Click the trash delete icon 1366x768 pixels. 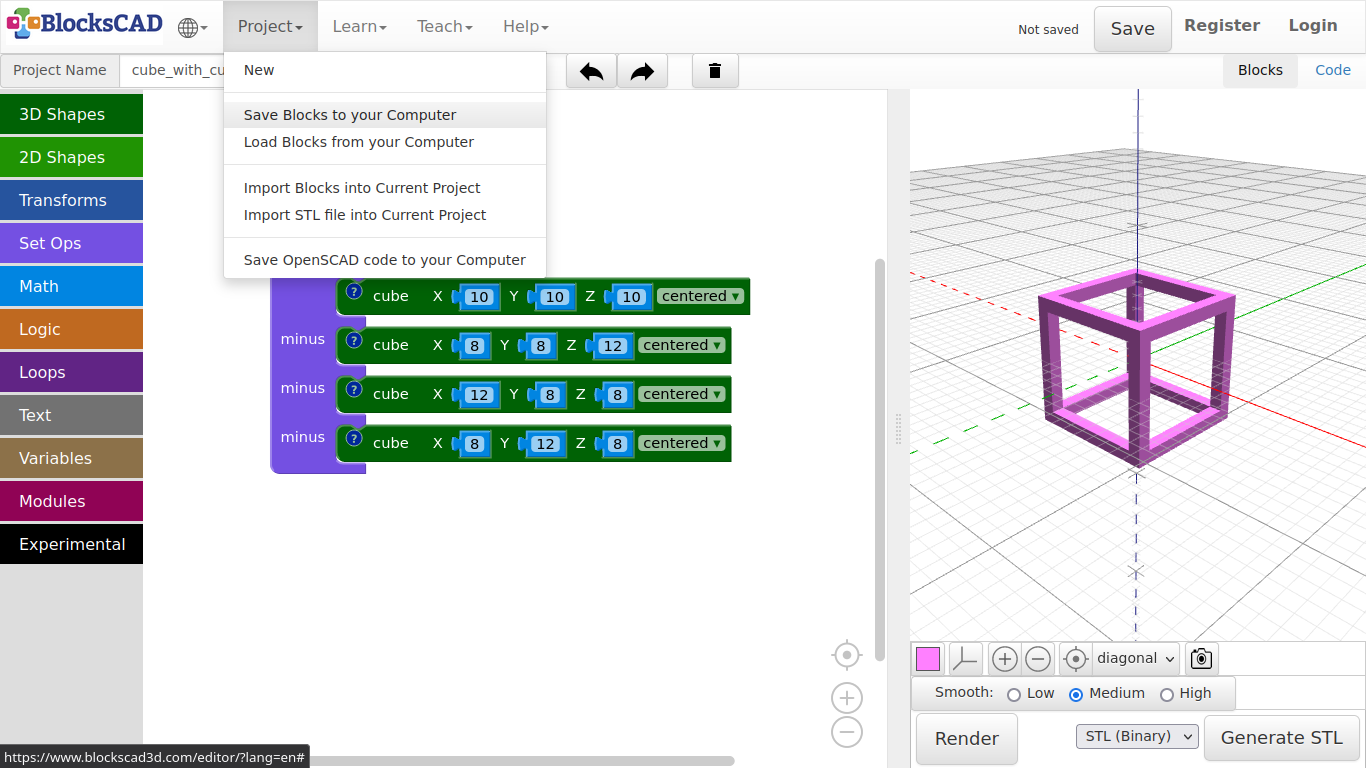[715, 71]
